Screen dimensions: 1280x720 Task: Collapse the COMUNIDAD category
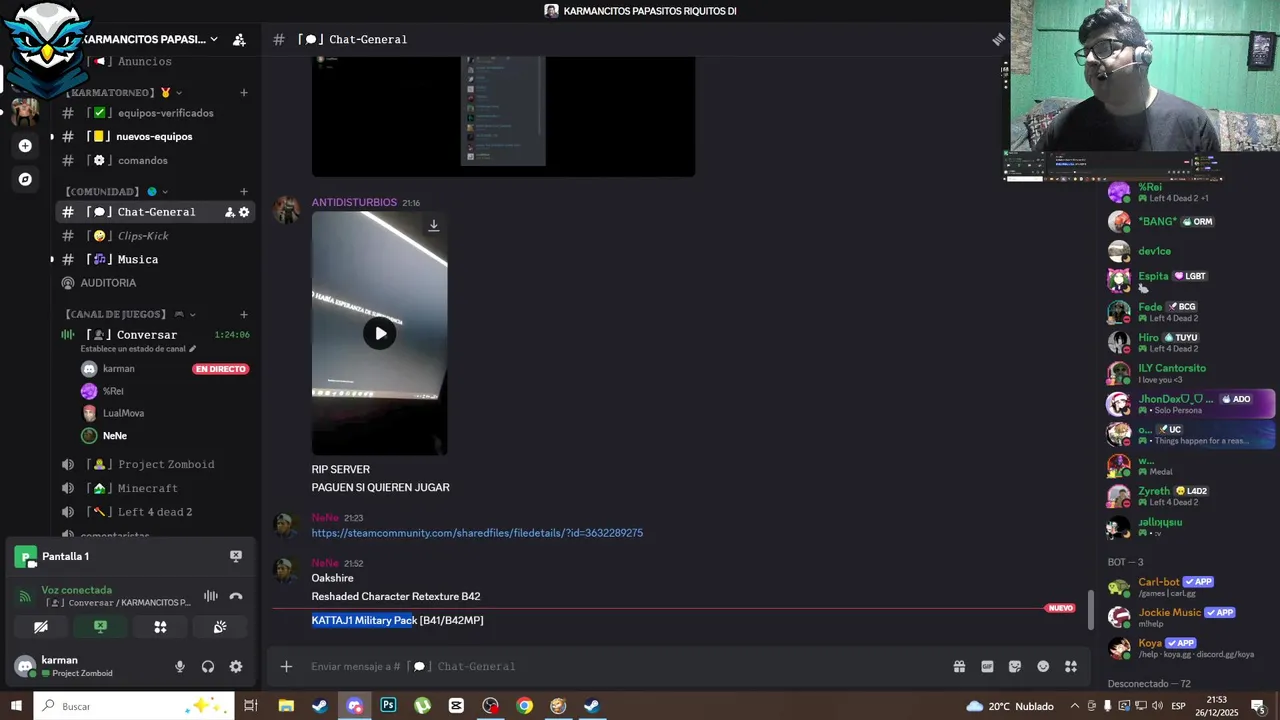tap(117, 192)
